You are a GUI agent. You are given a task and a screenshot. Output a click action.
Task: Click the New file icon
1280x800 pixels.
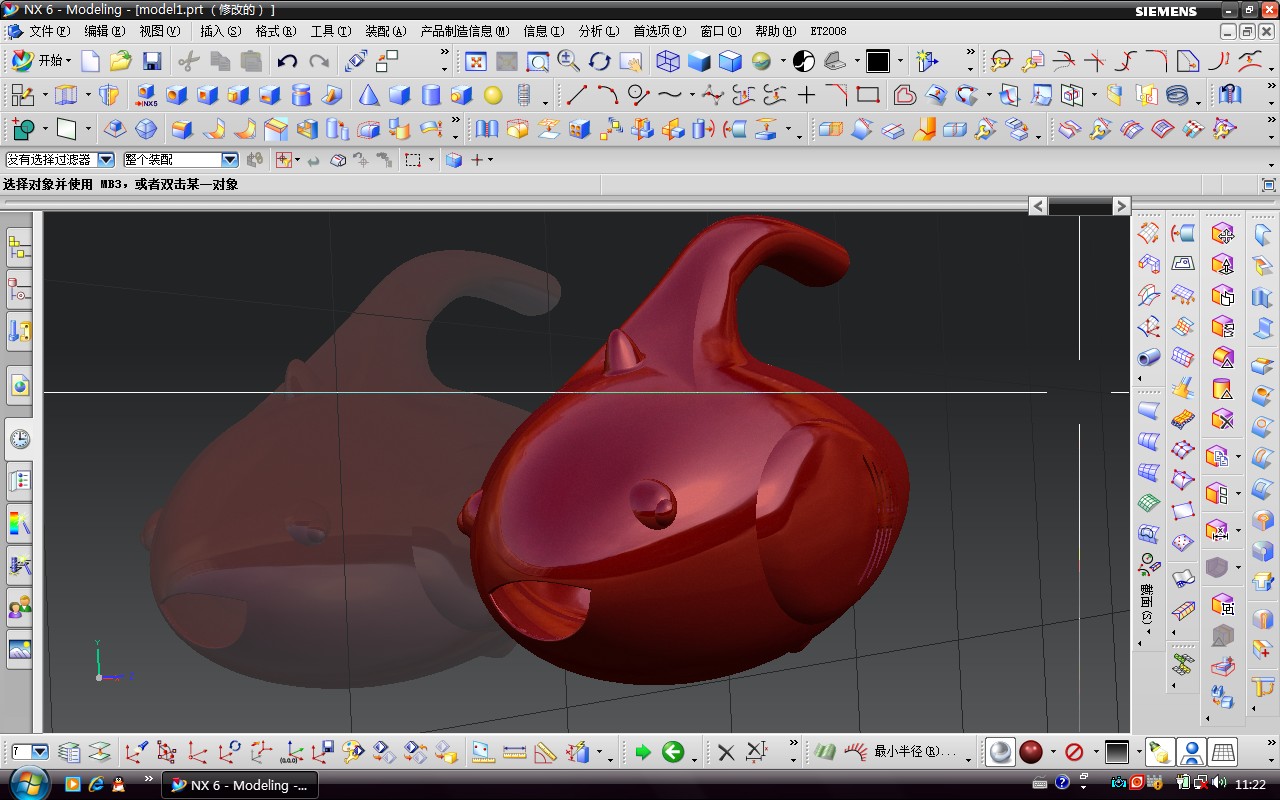[x=90, y=61]
